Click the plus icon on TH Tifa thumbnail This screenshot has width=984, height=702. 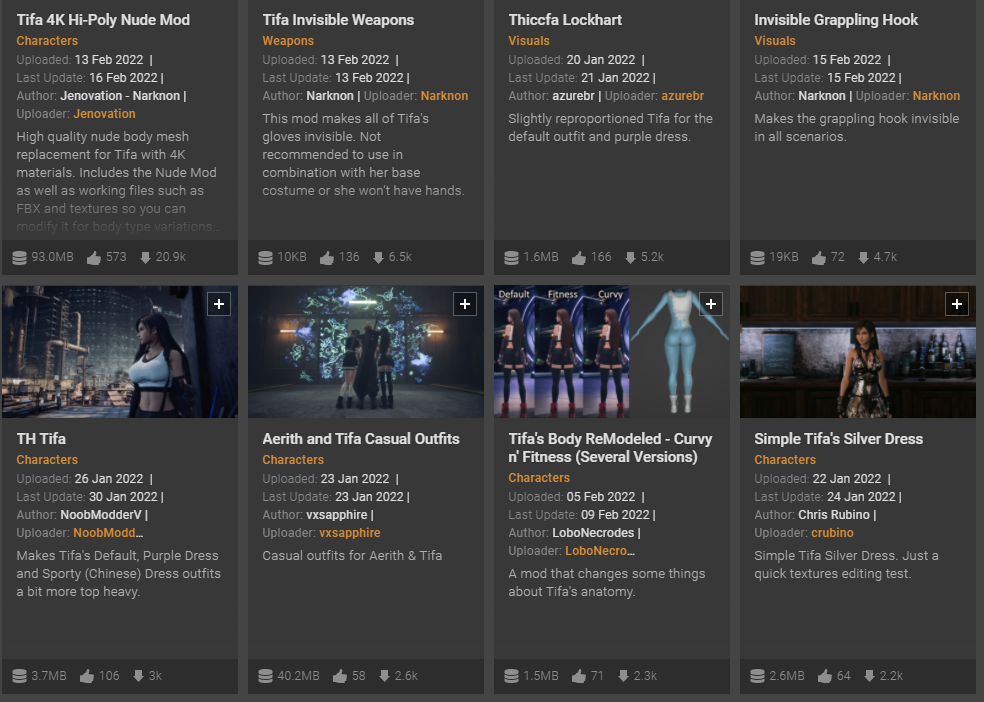tap(219, 304)
